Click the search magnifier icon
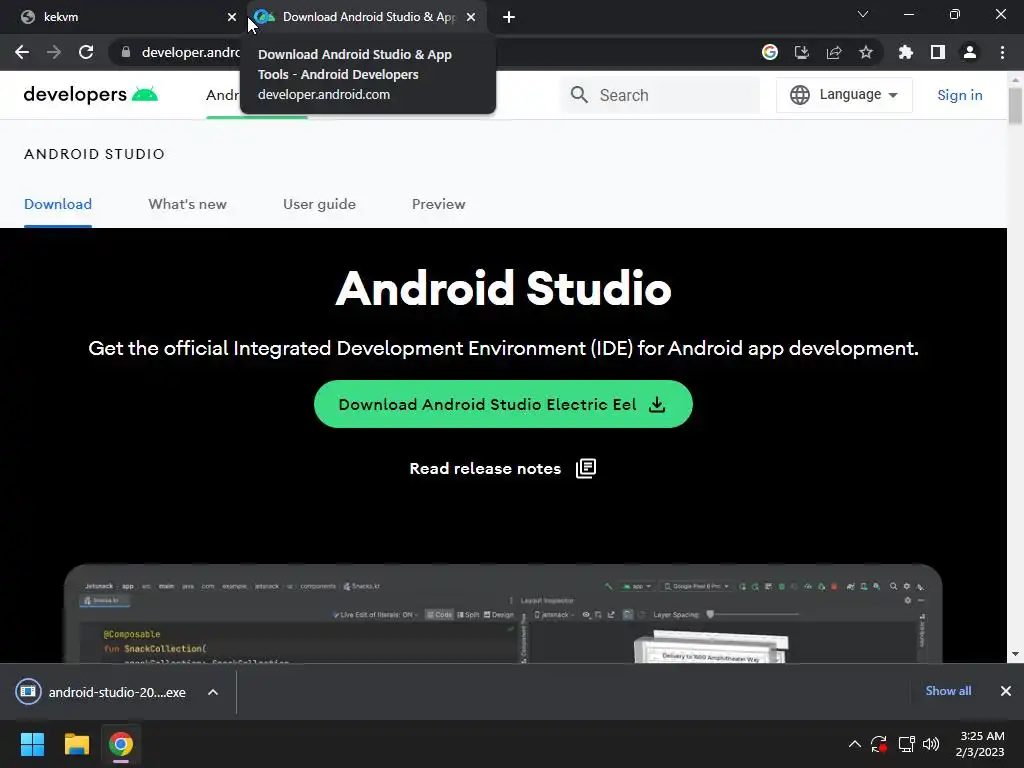Image resolution: width=1024 pixels, height=768 pixels. (x=579, y=95)
